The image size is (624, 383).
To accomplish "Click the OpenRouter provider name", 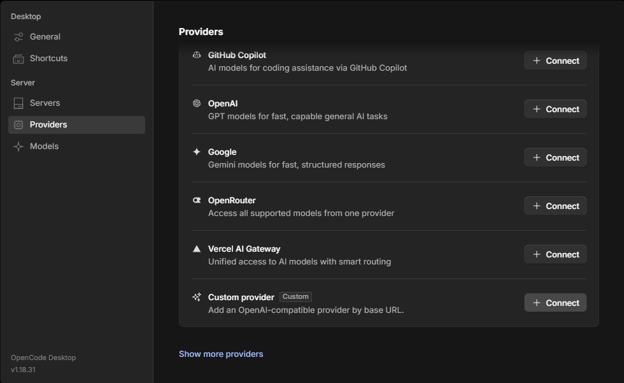I will (232, 201).
